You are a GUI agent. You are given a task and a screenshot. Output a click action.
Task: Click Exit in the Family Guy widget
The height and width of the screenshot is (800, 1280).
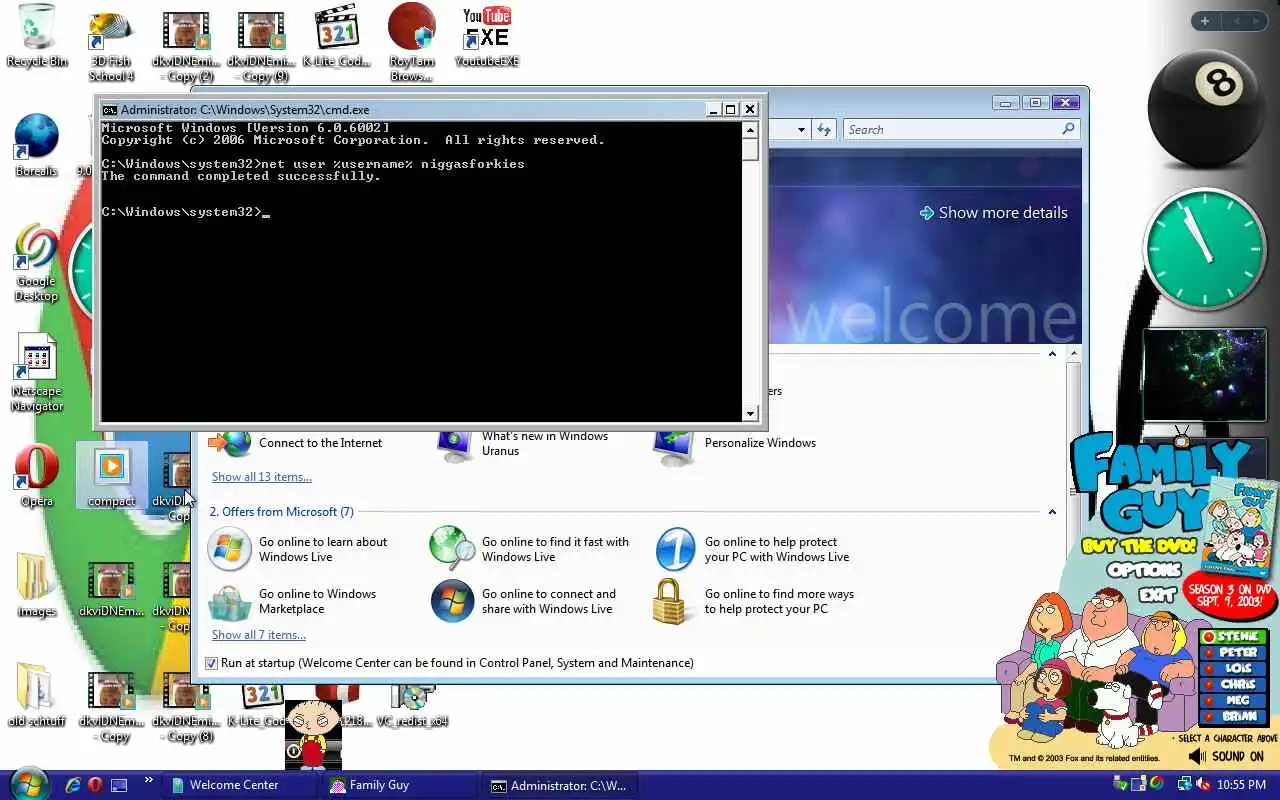pos(1156,594)
